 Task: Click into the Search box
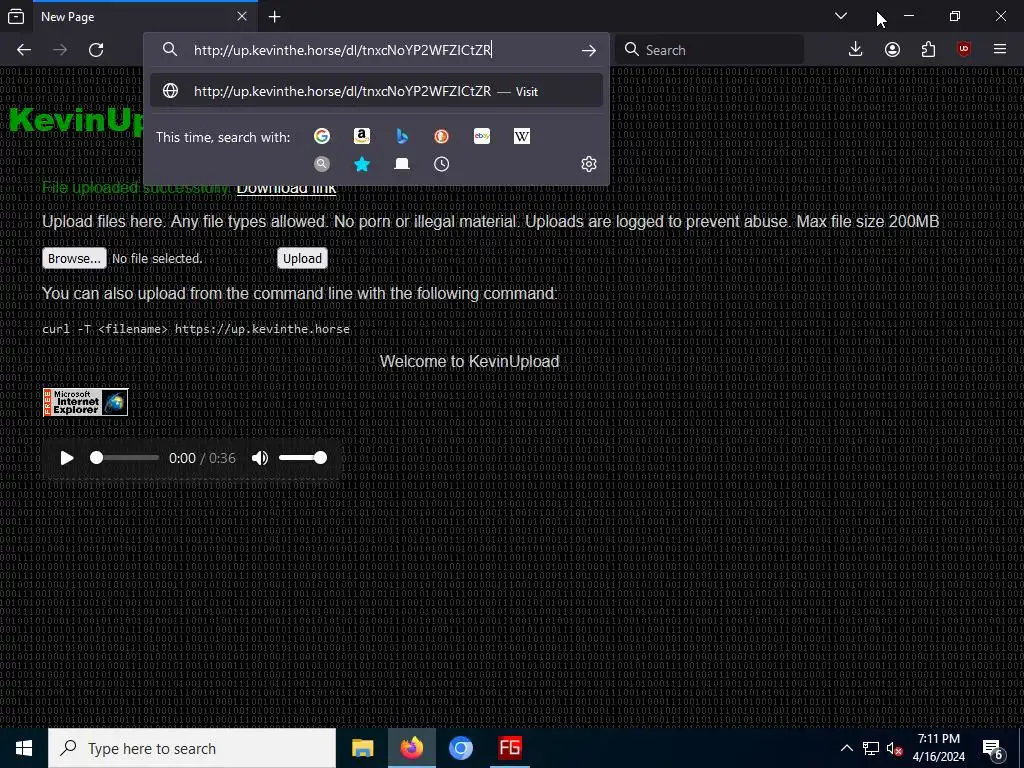(709, 50)
